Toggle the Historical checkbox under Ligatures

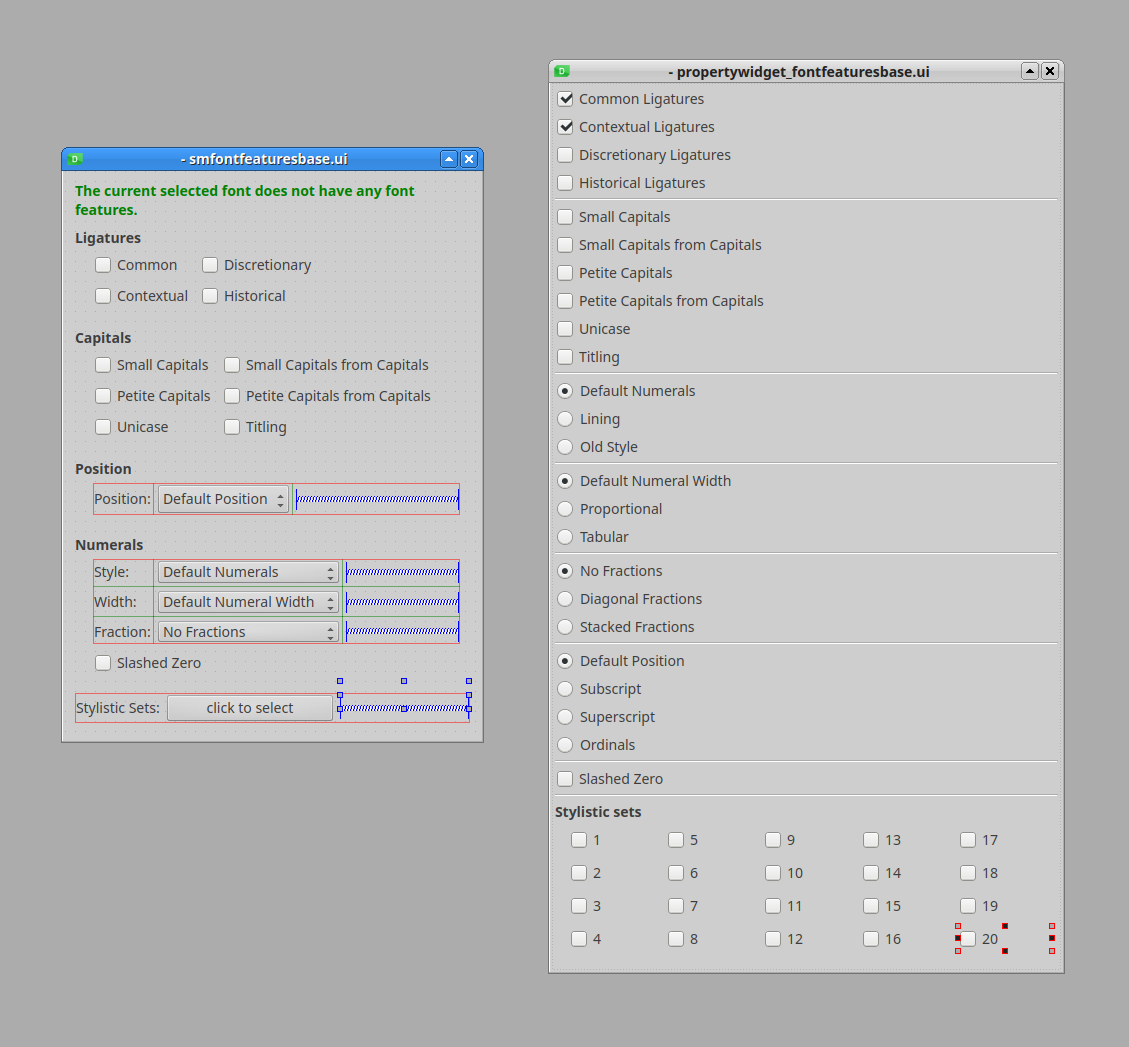coord(210,296)
